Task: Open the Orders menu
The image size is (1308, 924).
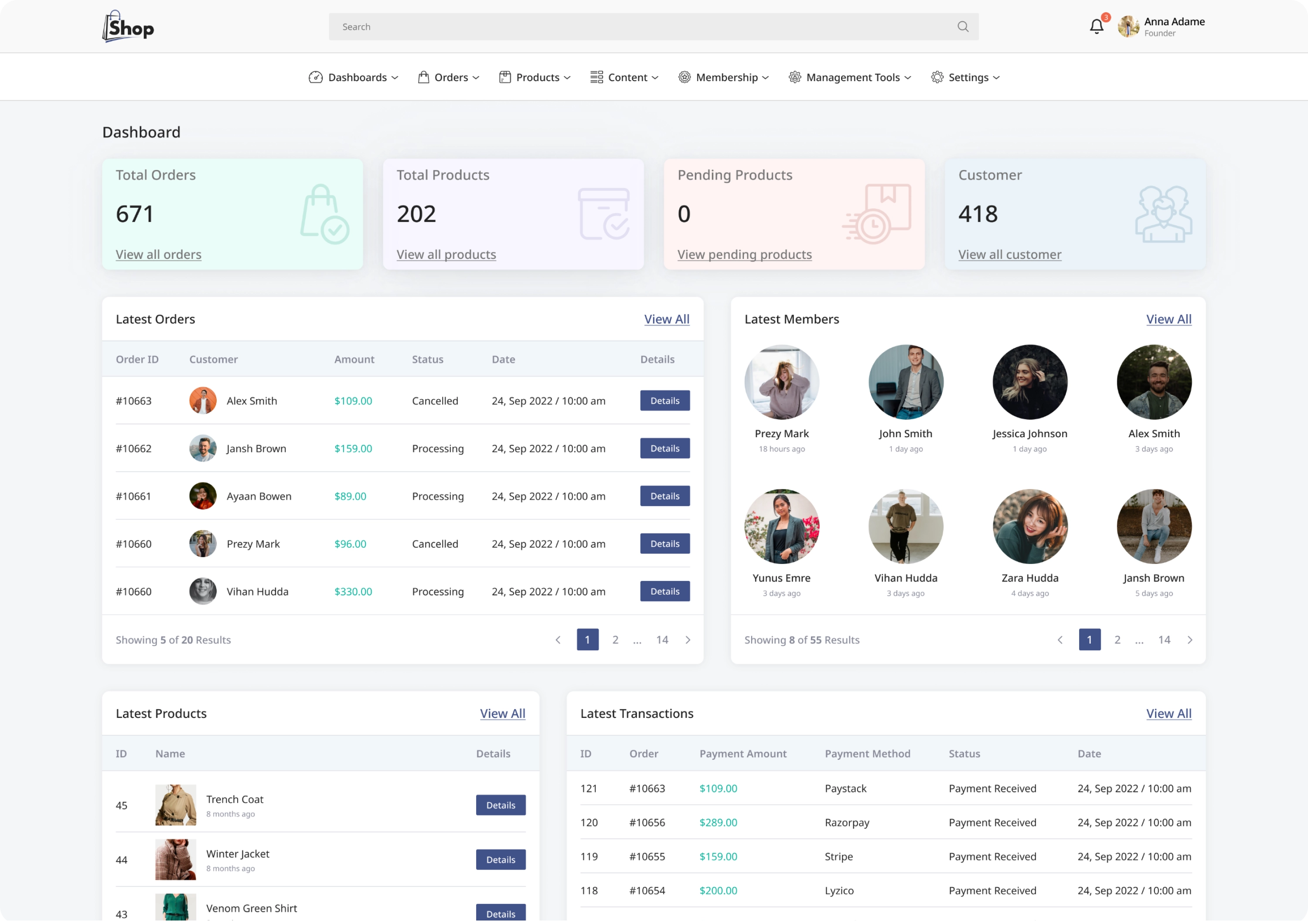Action: [451, 78]
